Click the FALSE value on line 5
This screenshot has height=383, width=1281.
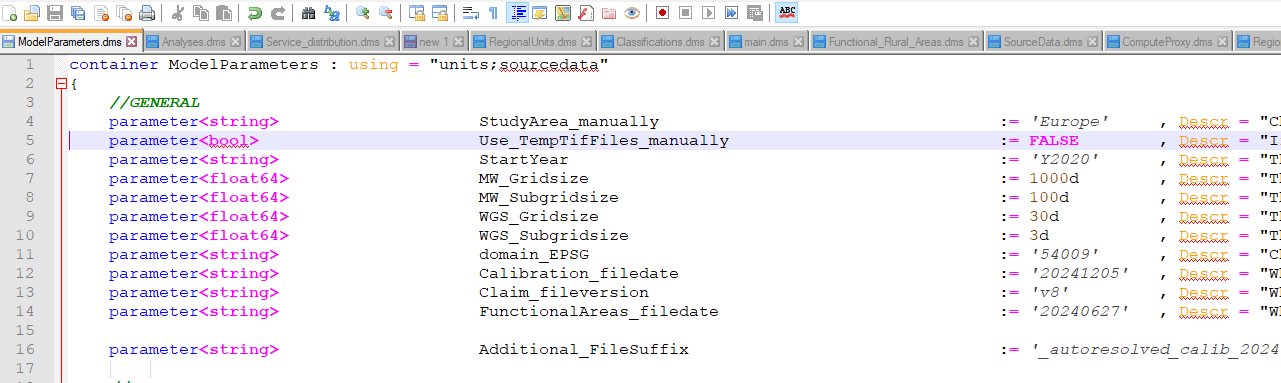point(1054,141)
